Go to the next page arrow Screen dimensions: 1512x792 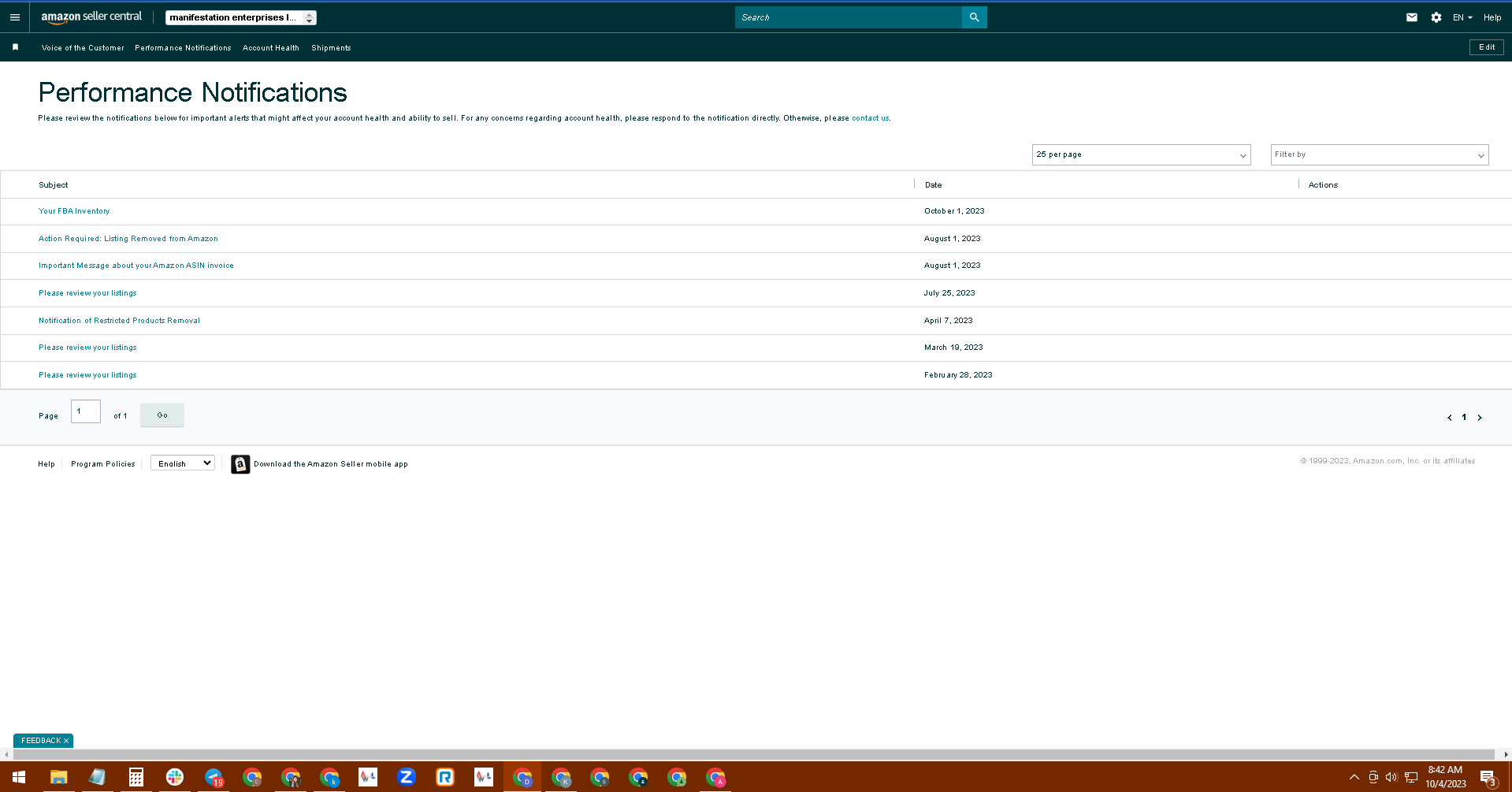(x=1480, y=418)
